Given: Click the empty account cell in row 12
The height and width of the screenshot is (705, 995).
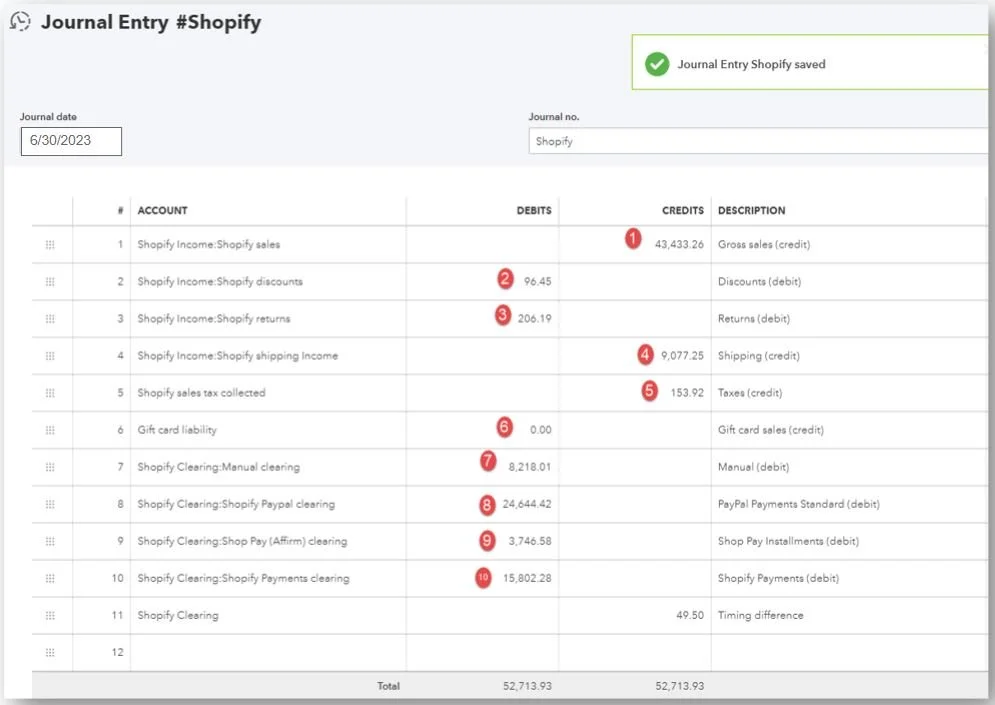Looking at the screenshot, I should [268, 652].
